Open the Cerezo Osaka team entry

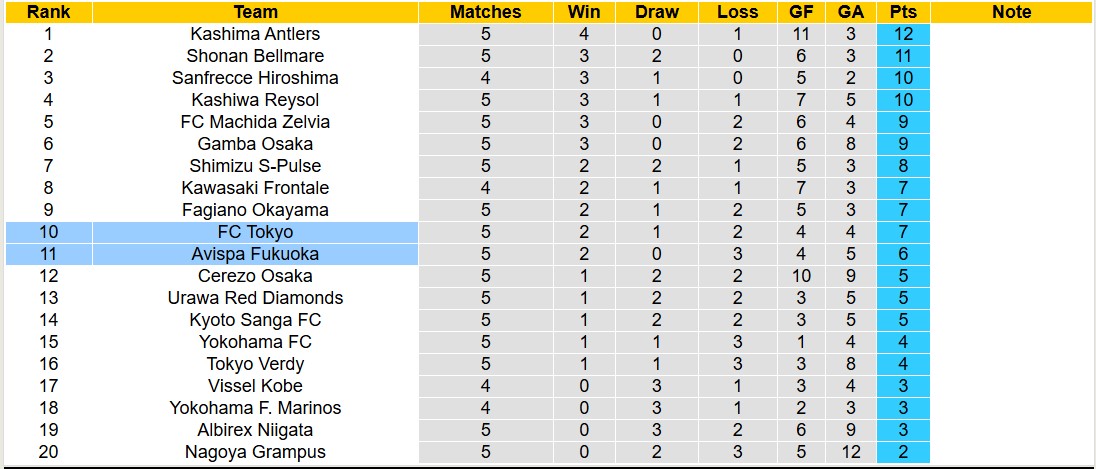click(x=256, y=276)
